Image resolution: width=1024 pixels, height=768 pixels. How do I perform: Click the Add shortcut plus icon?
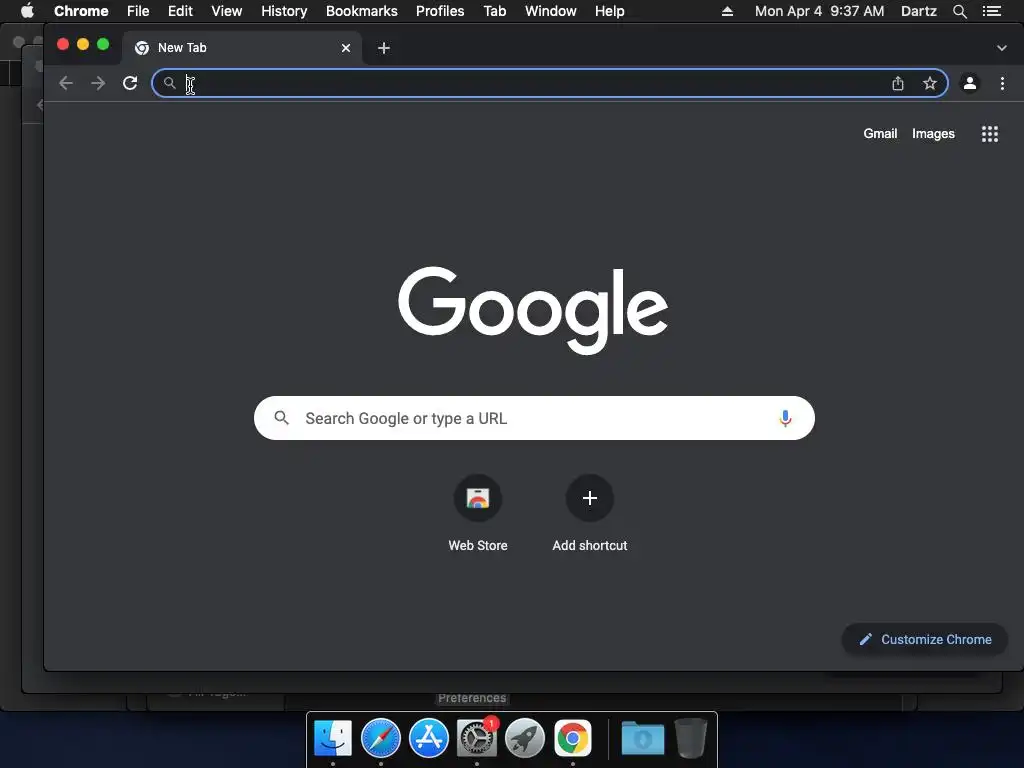point(590,498)
